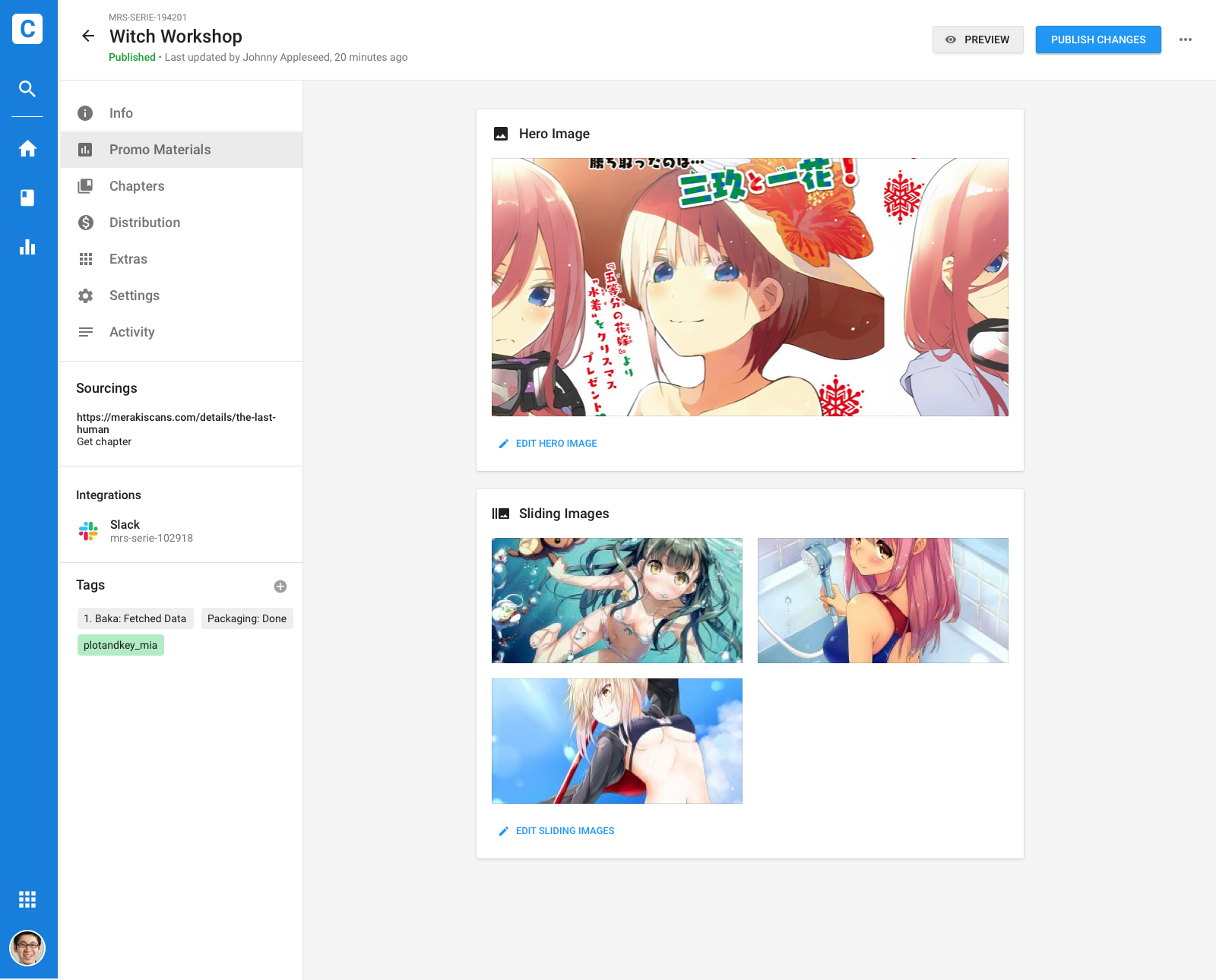Add a new tag with the plus icon

click(280, 586)
